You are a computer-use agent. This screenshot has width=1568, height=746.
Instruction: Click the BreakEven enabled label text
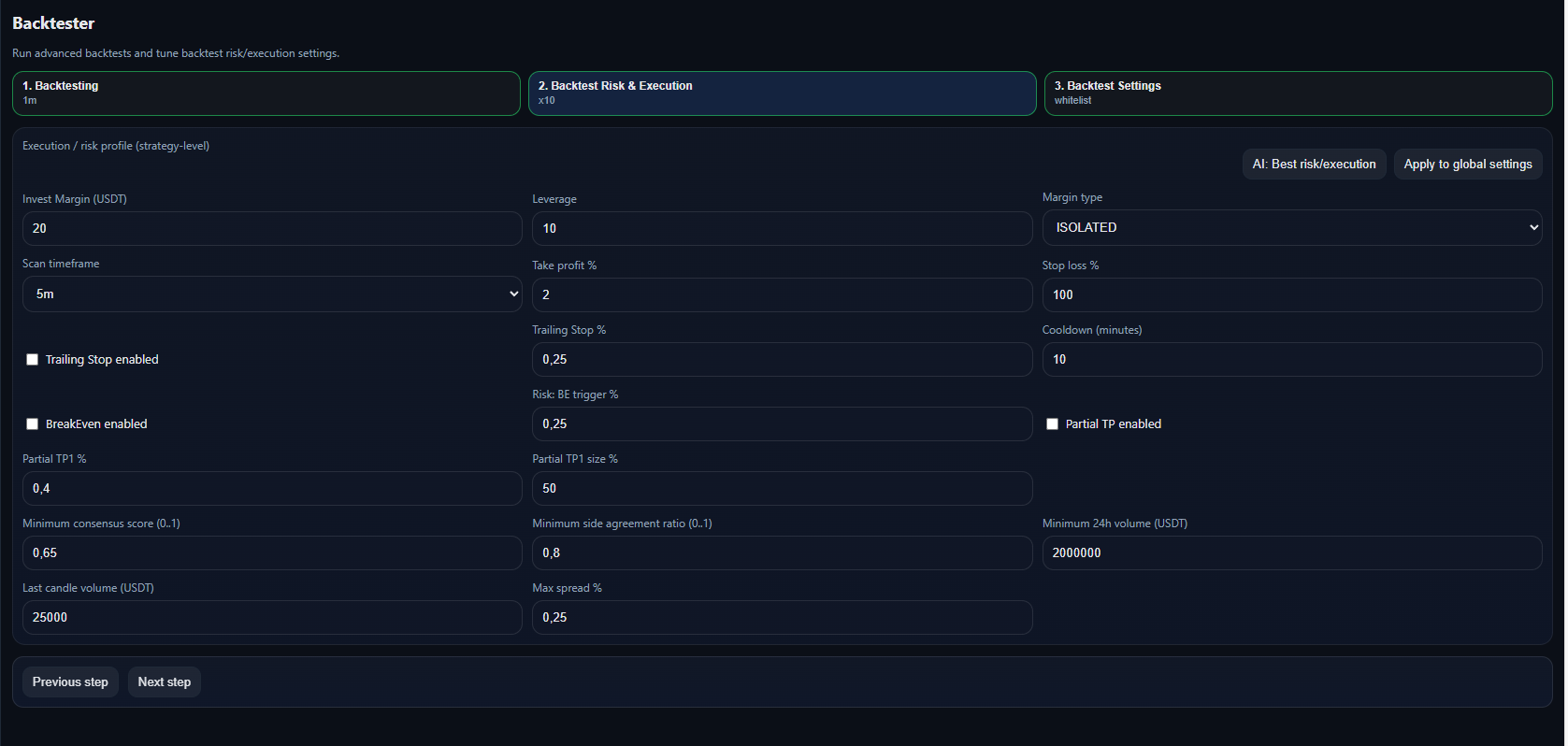pos(96,424)
